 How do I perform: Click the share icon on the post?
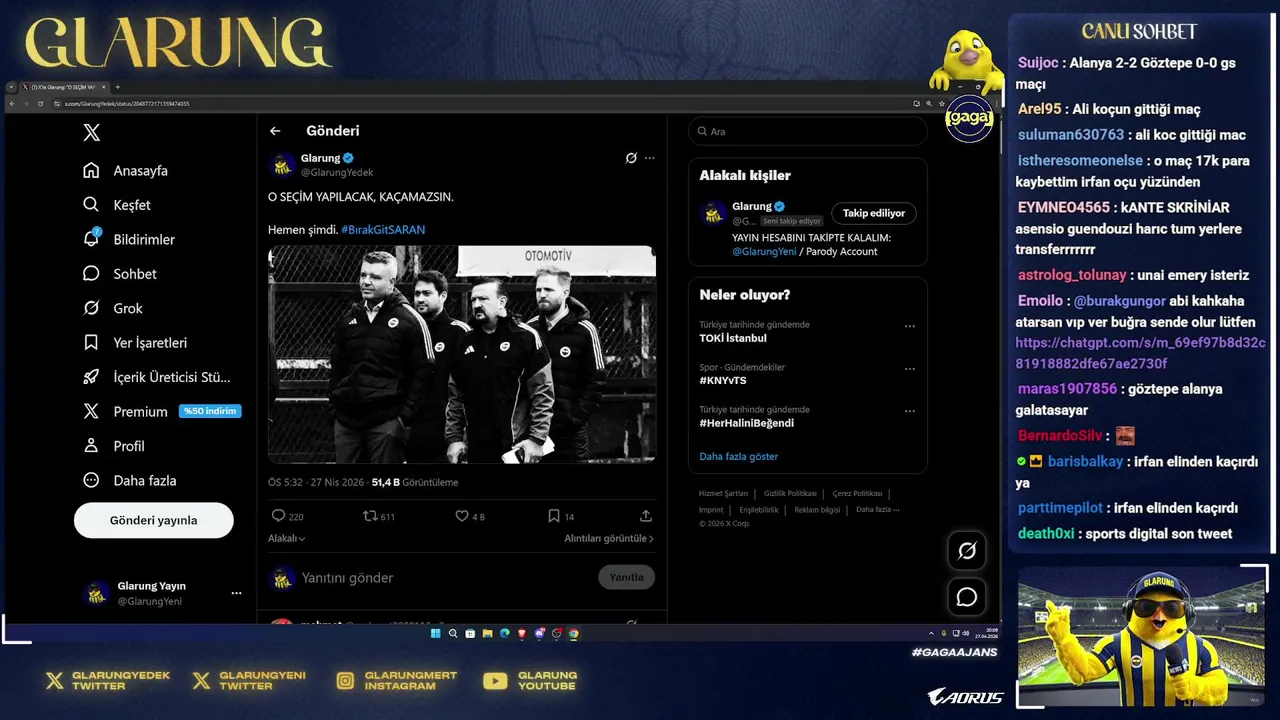[646, 516]
